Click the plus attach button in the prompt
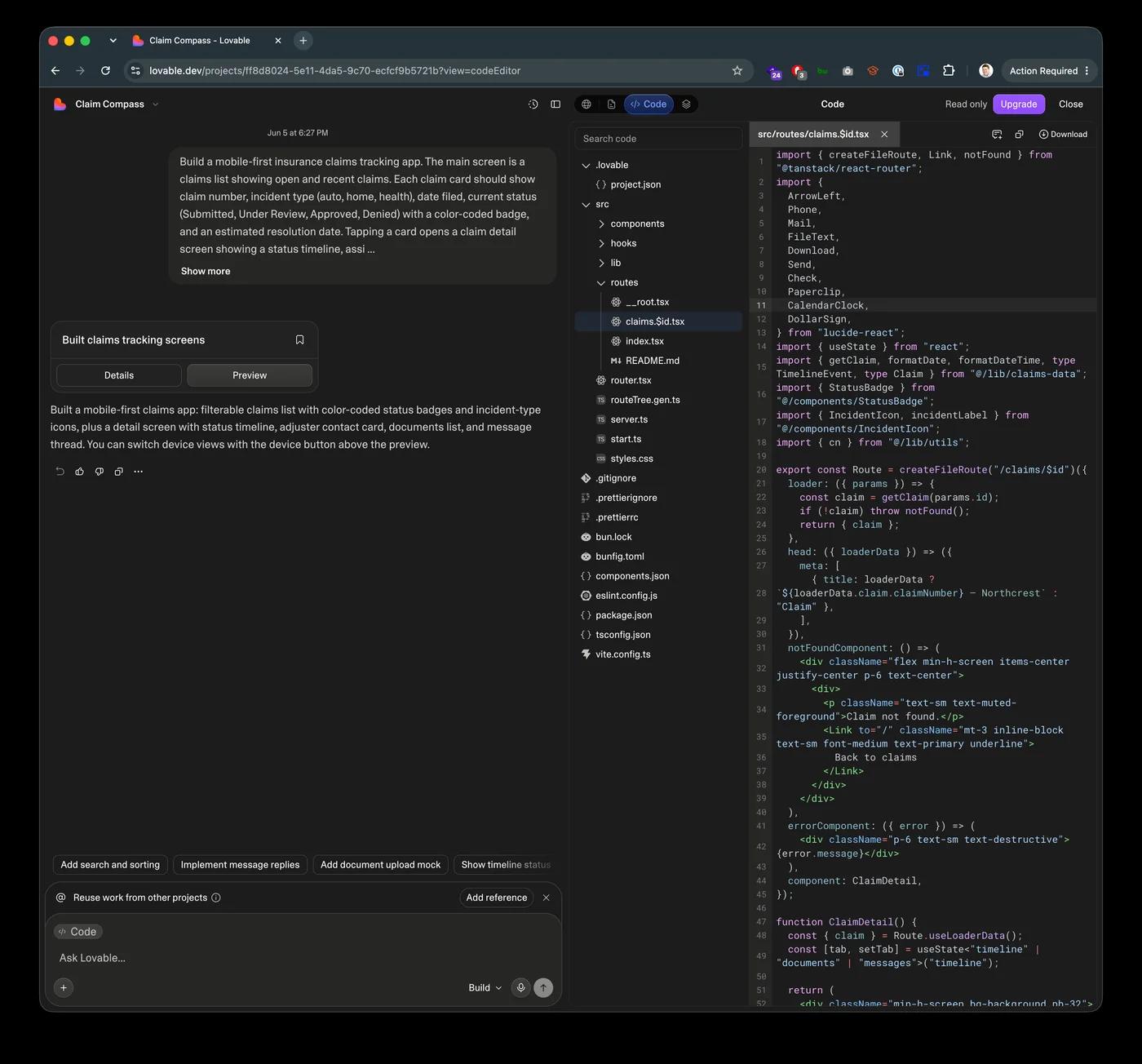1142x1064 pixels. point(64,987)
